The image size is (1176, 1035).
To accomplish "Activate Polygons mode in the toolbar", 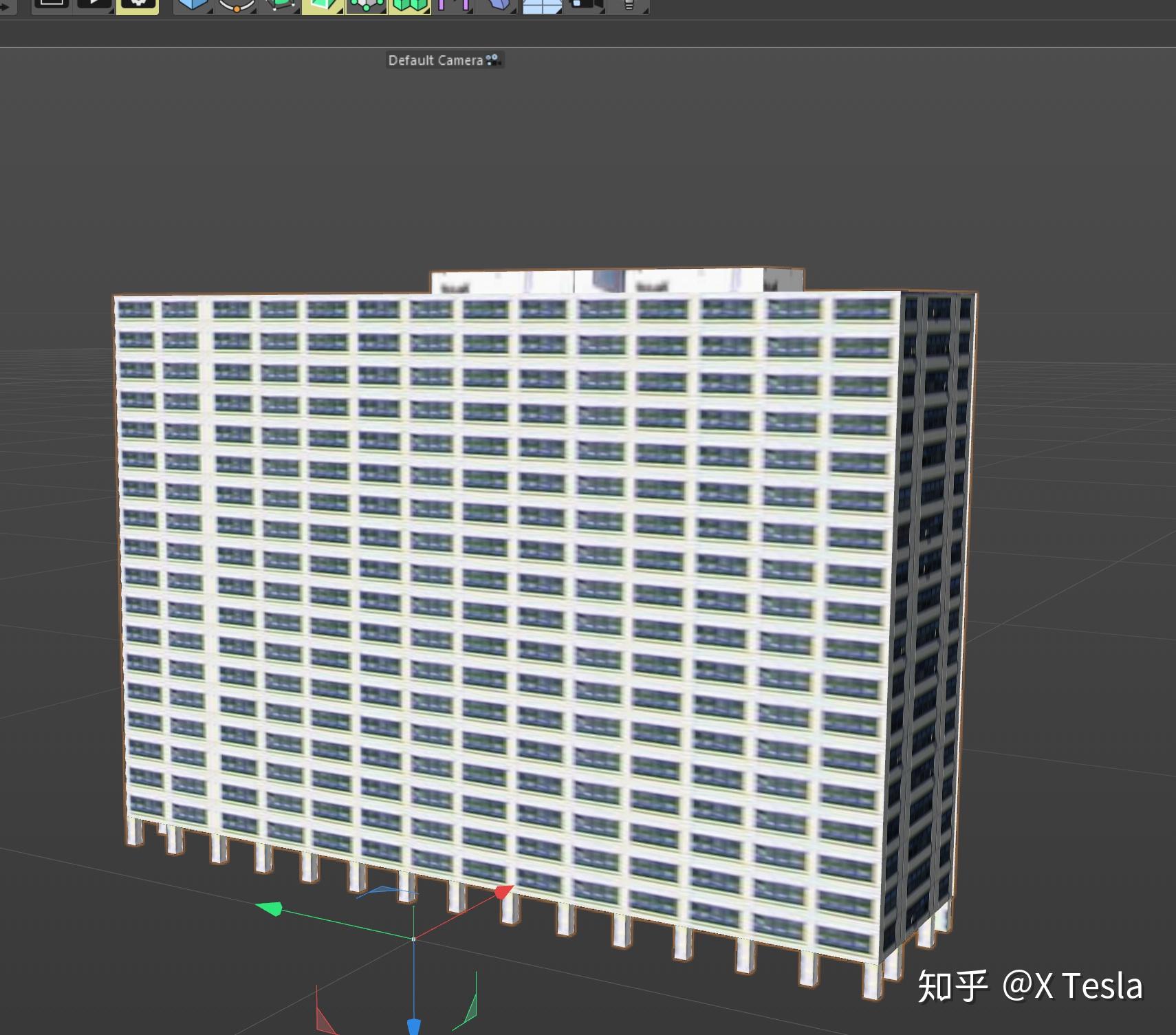I will (409, 6).
